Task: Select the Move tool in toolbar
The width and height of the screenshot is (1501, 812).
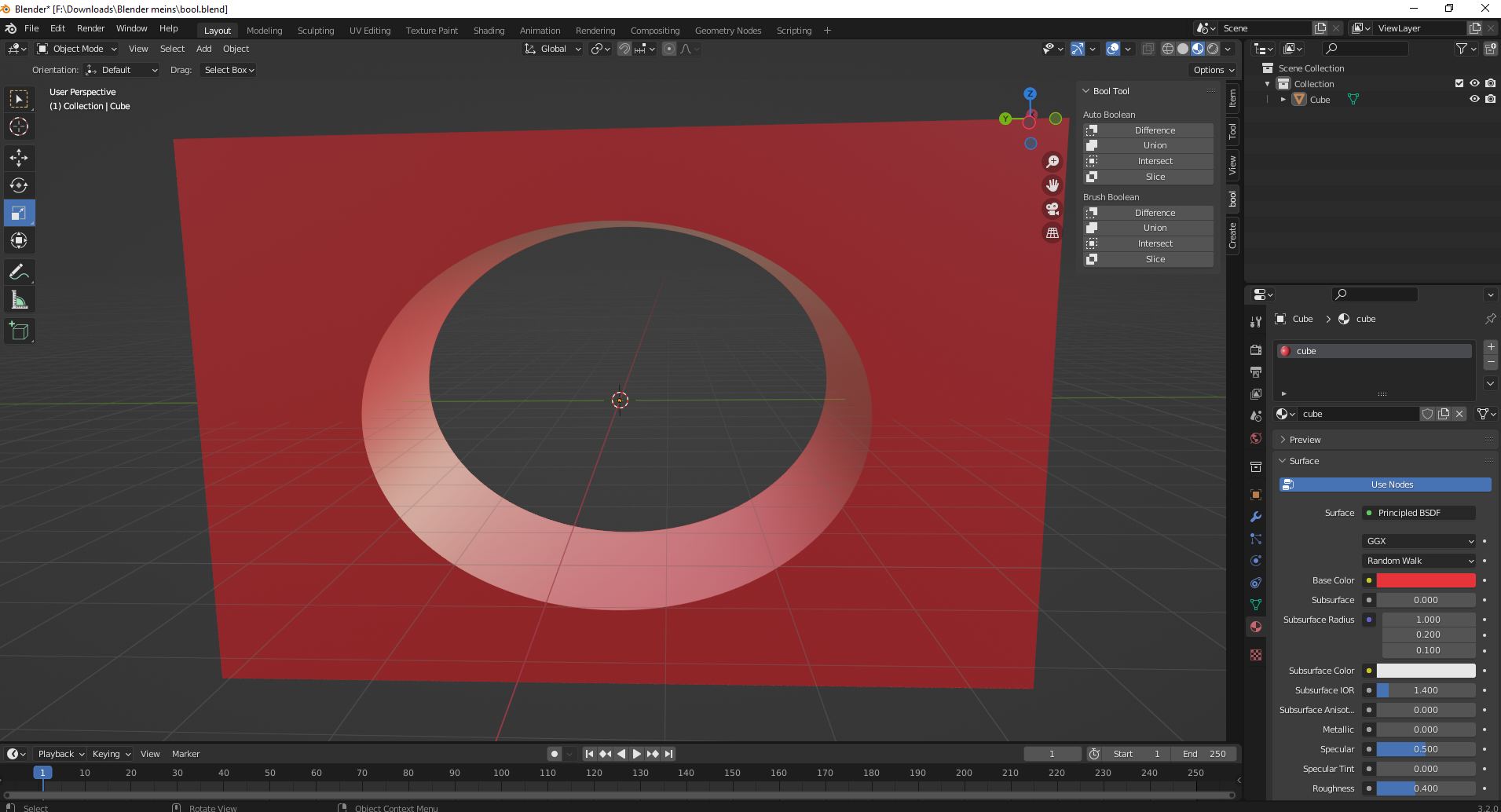Action: [x=19, y=158]
